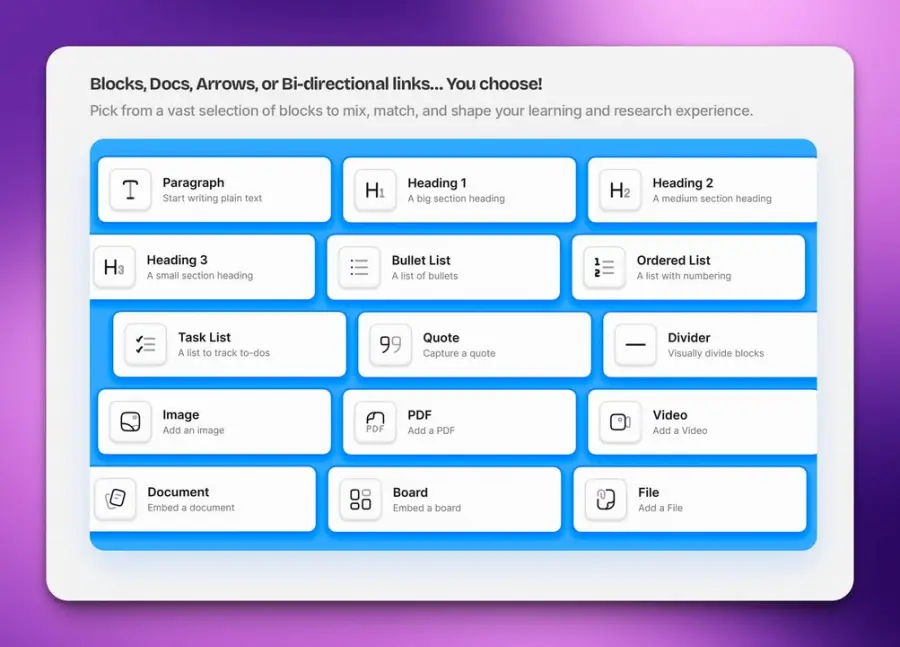Viewport: 900px width, 647px height.
Task: Click the Board grid icon
Action: point(360,500)
